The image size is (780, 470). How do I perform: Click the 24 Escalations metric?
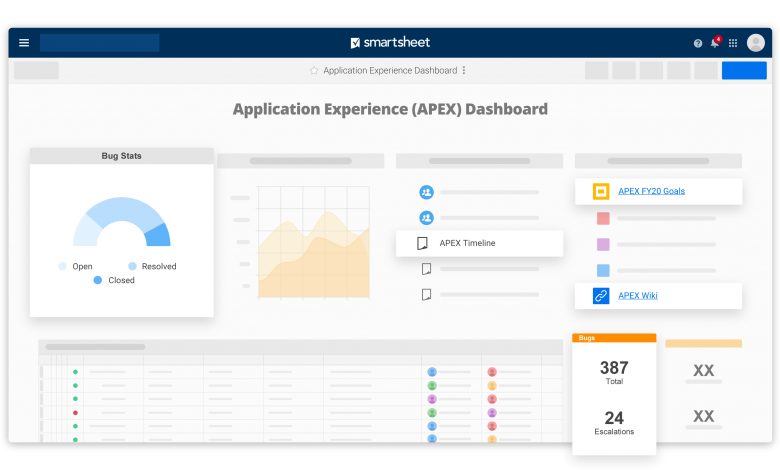(614, 422)
